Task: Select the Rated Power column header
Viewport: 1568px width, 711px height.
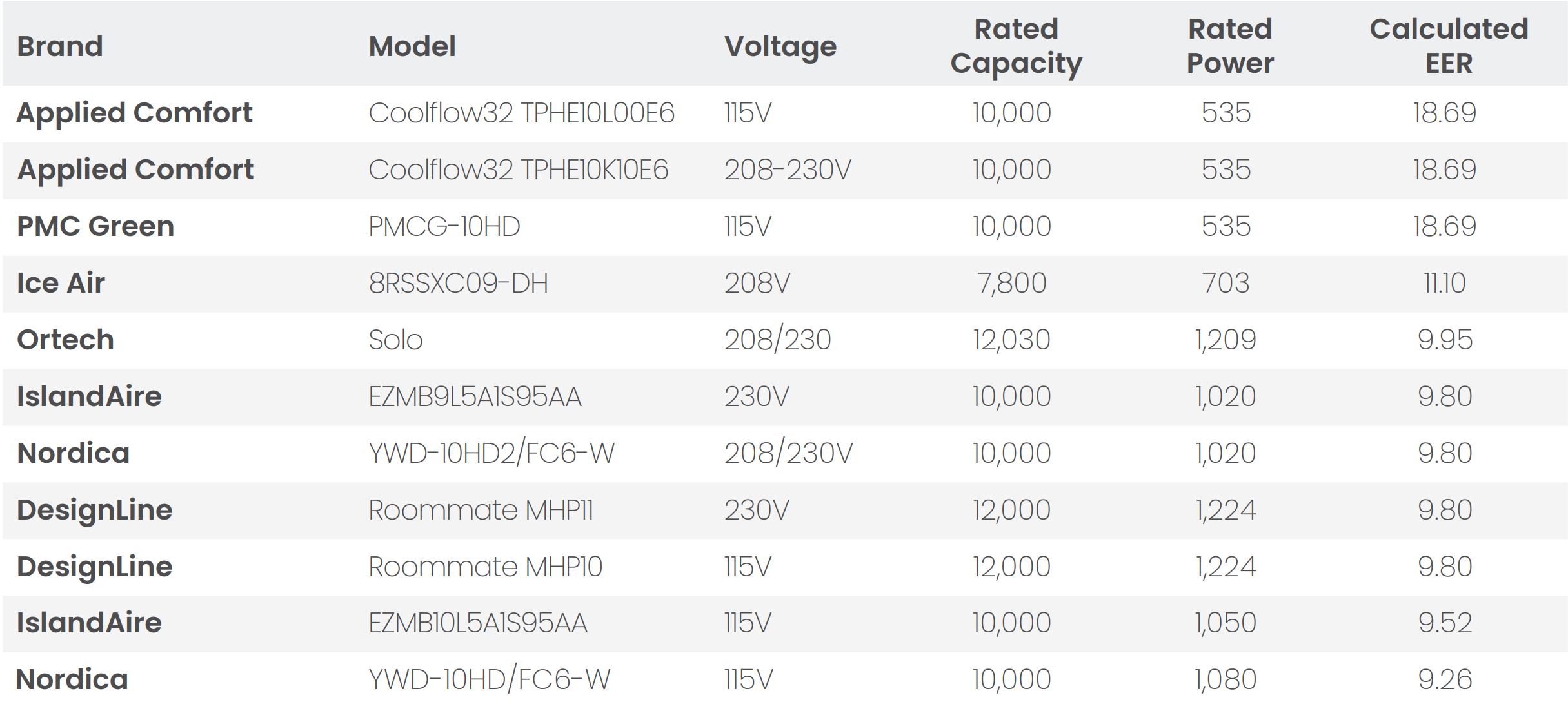Action: 1230,46
